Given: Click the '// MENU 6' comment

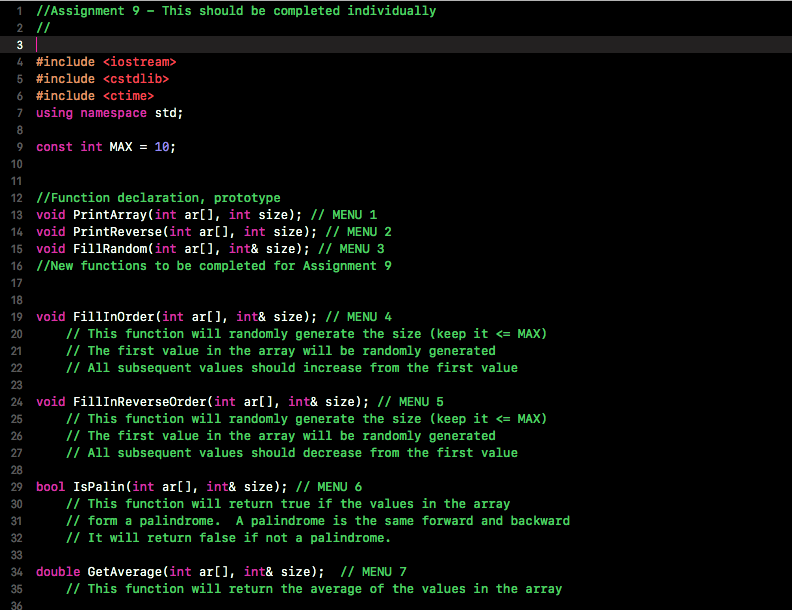Looking at the screenshot, I should point(329,487).
